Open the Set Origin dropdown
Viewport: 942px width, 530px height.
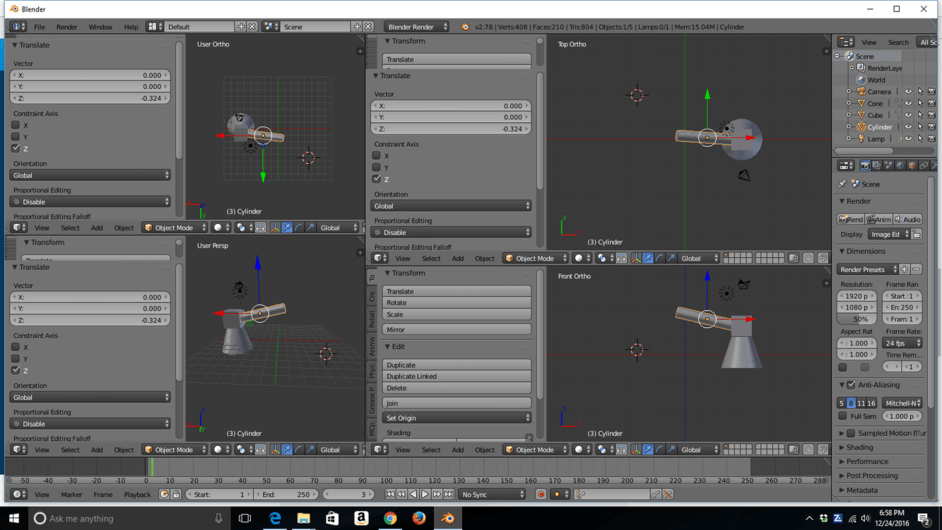point(457,418)
